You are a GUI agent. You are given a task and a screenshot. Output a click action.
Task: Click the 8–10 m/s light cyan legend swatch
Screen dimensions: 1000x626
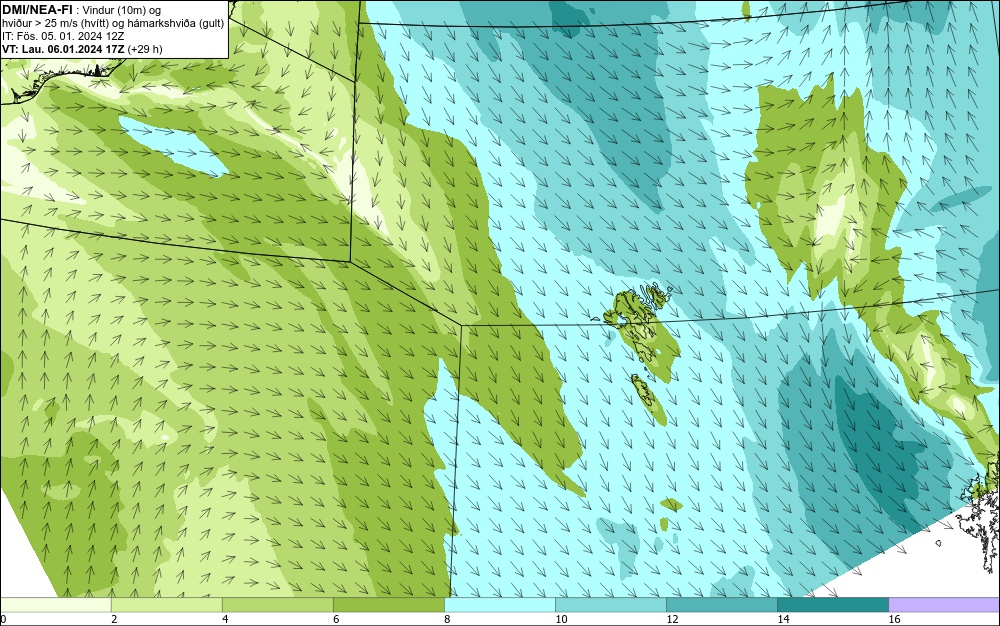(x=499, y=604)
